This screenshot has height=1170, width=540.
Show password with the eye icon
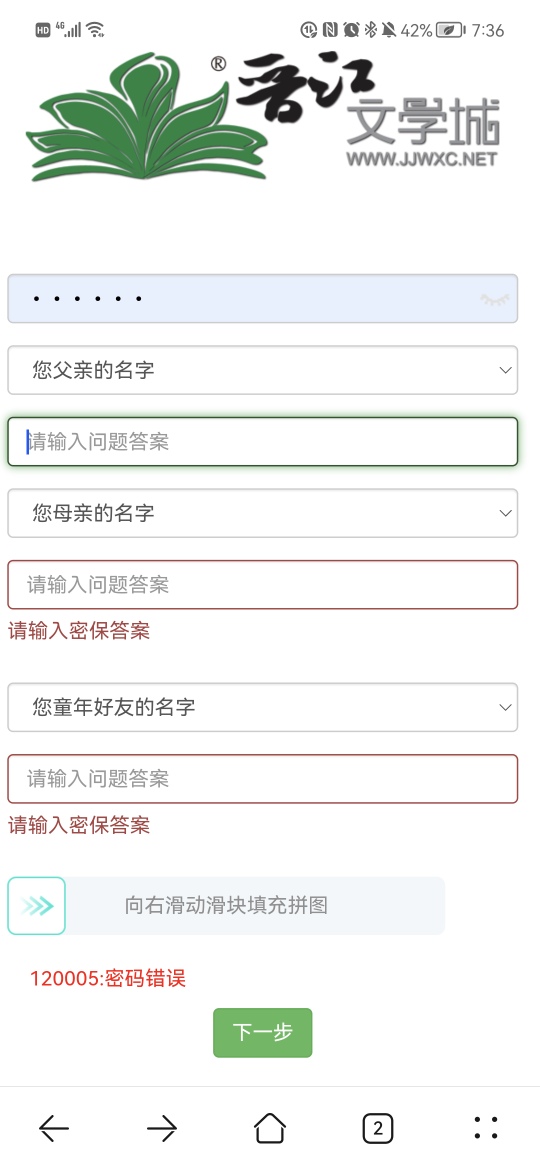[495, 299]
